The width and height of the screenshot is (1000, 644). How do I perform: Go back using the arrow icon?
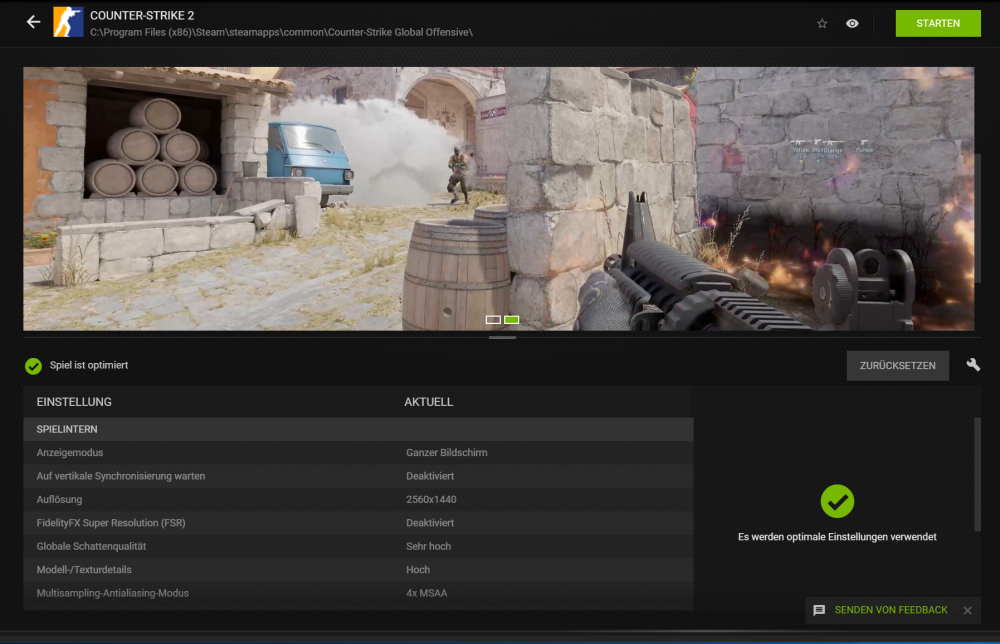(x=33, y=22)
